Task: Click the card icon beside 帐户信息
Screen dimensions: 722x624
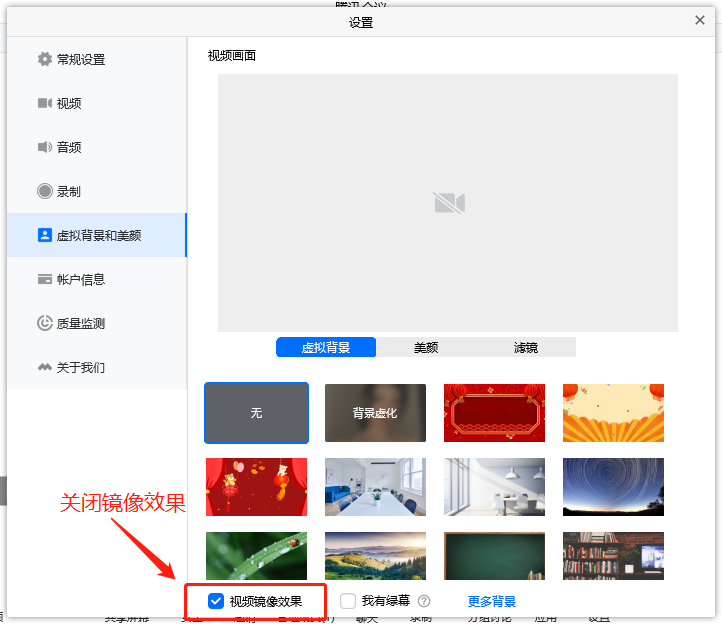Action: (44, 279)
